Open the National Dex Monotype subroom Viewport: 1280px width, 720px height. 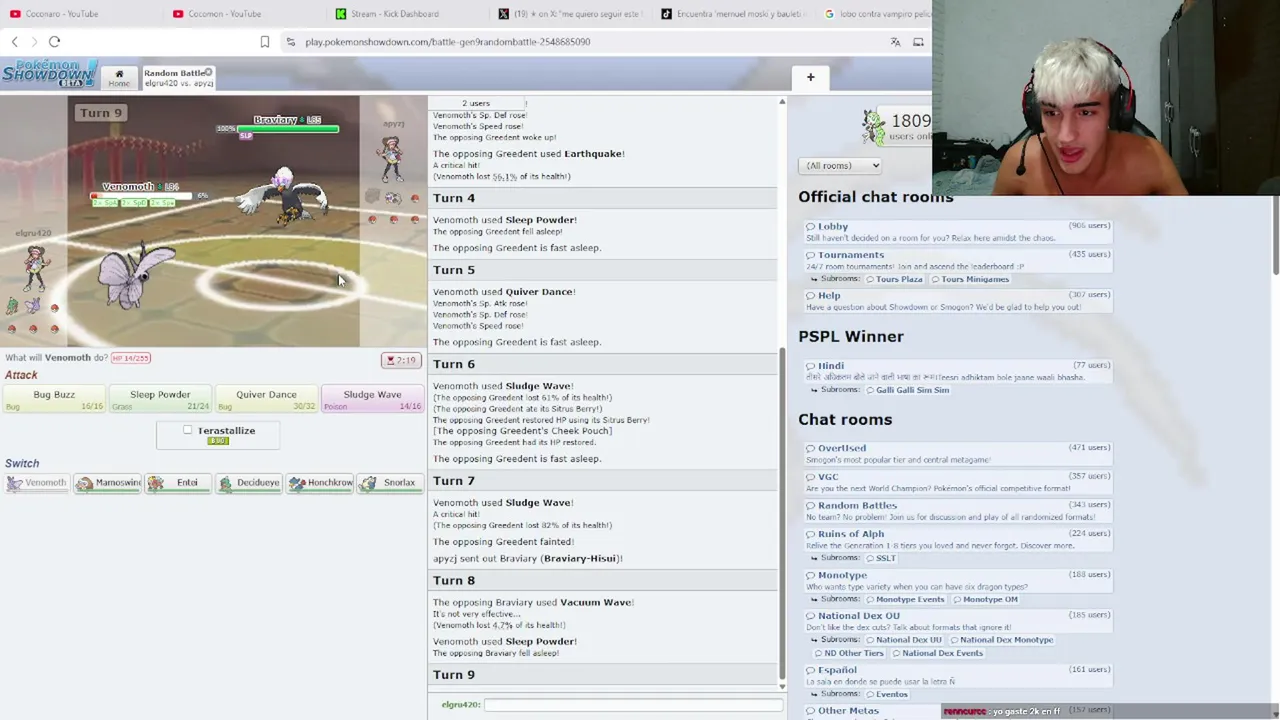(x=1001, y=640)
